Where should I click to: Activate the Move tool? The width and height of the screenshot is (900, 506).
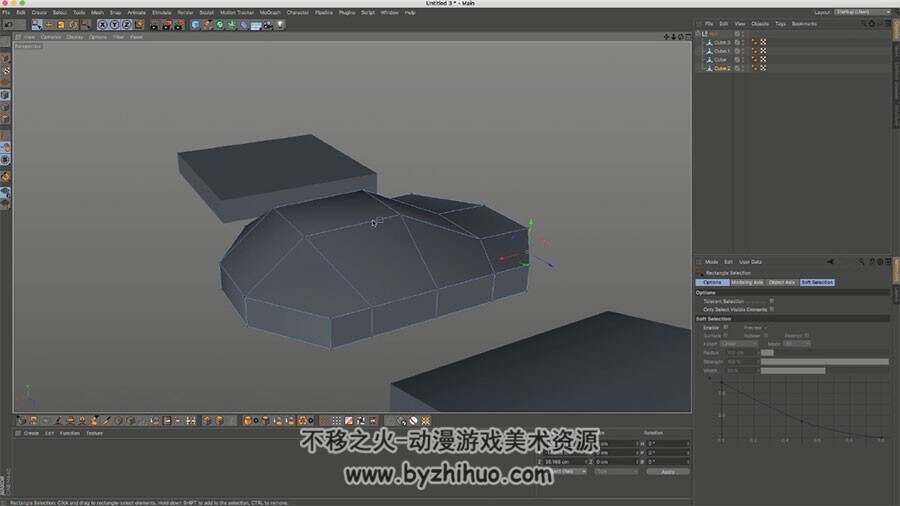click(x=49, y=25)
